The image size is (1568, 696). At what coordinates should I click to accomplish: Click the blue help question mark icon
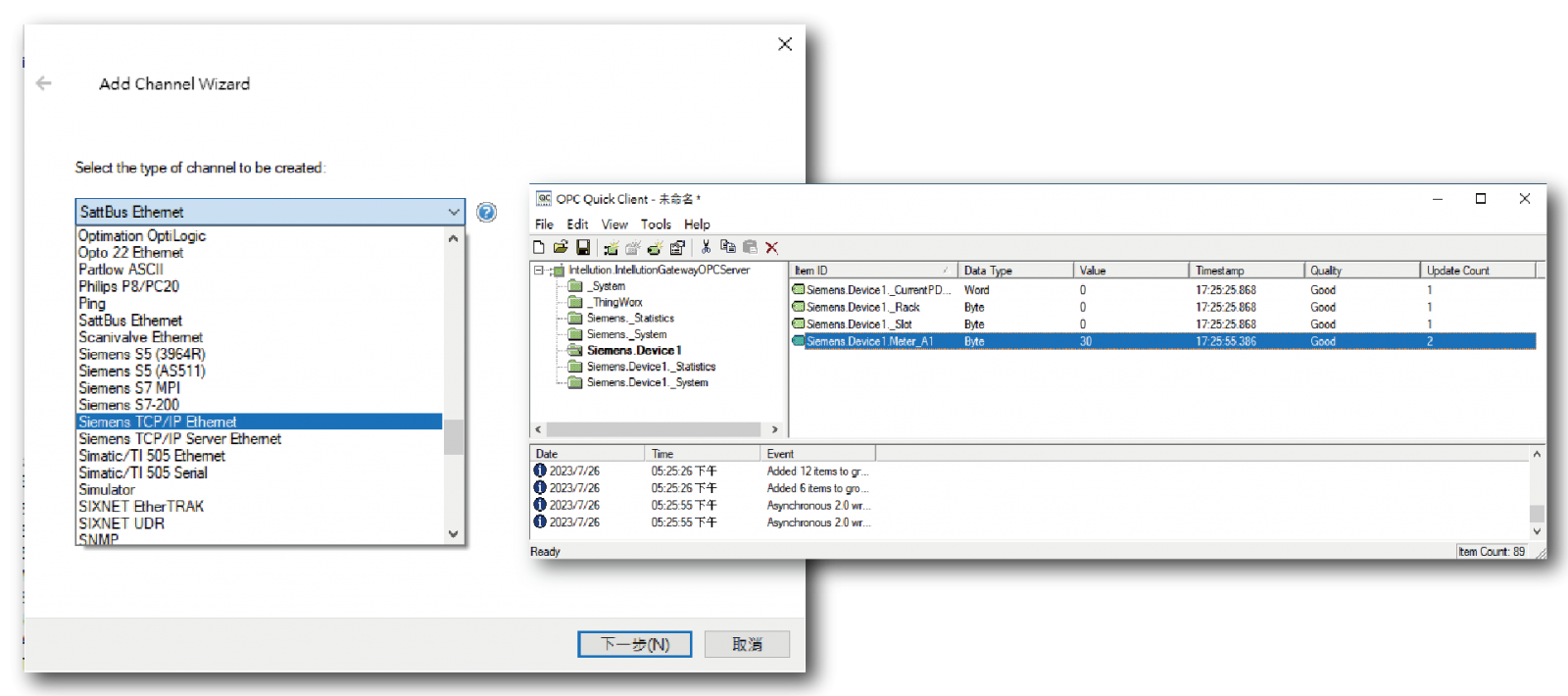tap(486, 213)
